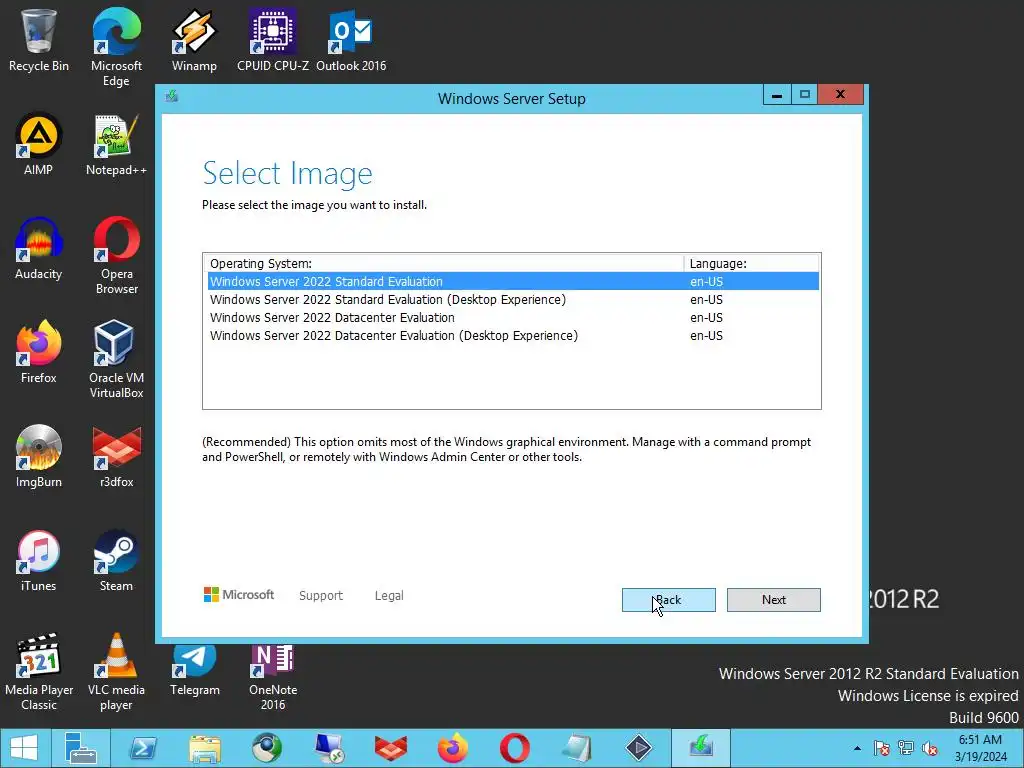Viewport: 1024px width, 768px height.
Task: Open the Steam desktop shortcut
Action: [116, 561]
